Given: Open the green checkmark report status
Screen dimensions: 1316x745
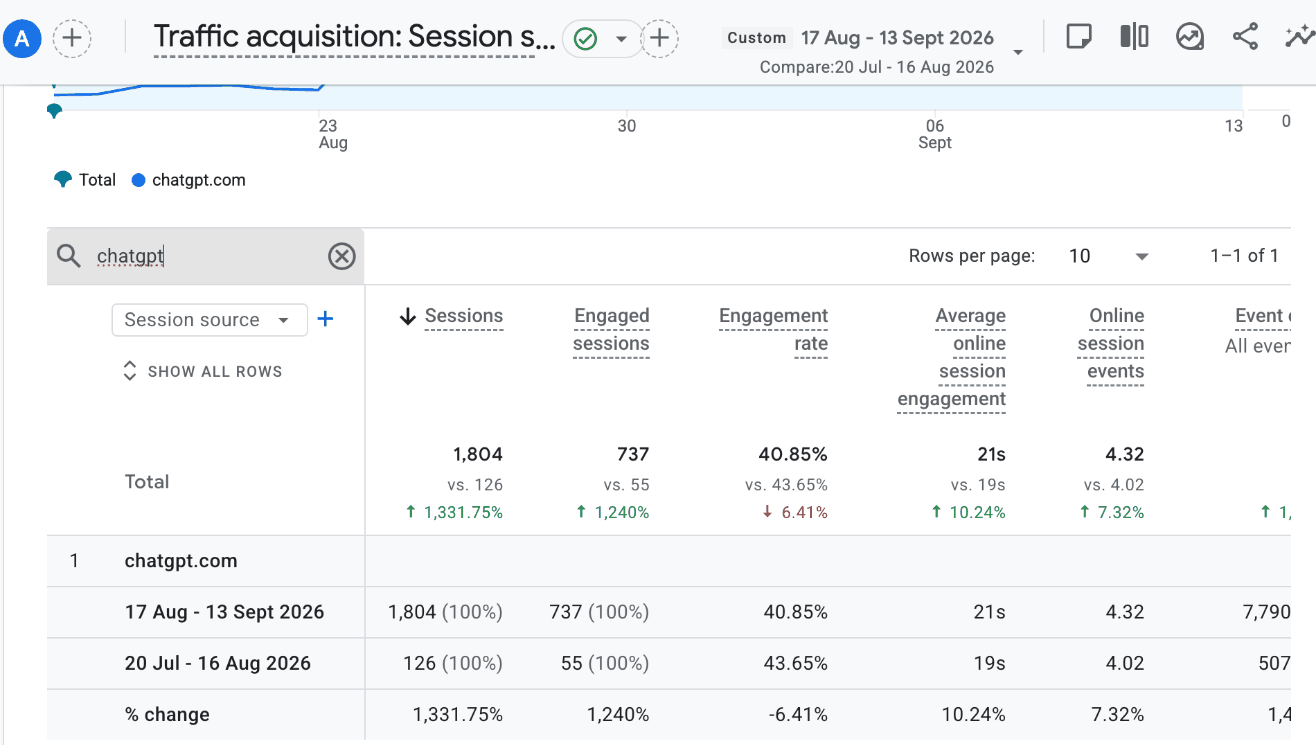Looking at the screenshot, I should click(586, 39).
